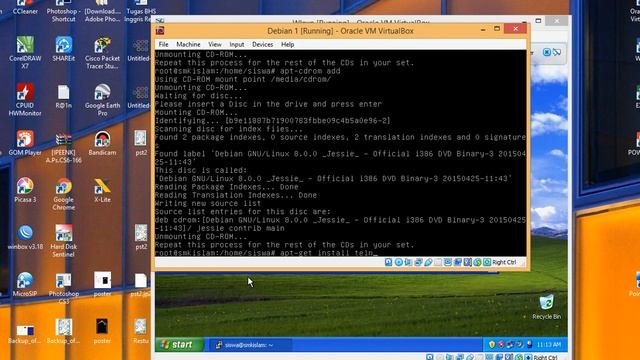This screenshot has height=360, width=640.
Task: Click mouse integration indicator in Debian status bar
Action: [x=478, y=262]
